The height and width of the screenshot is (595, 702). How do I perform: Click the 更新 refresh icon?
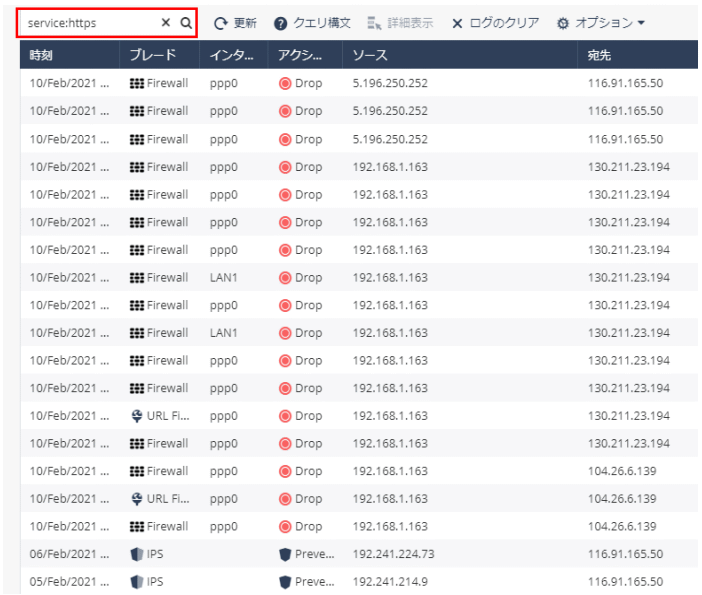click(221, 23)
